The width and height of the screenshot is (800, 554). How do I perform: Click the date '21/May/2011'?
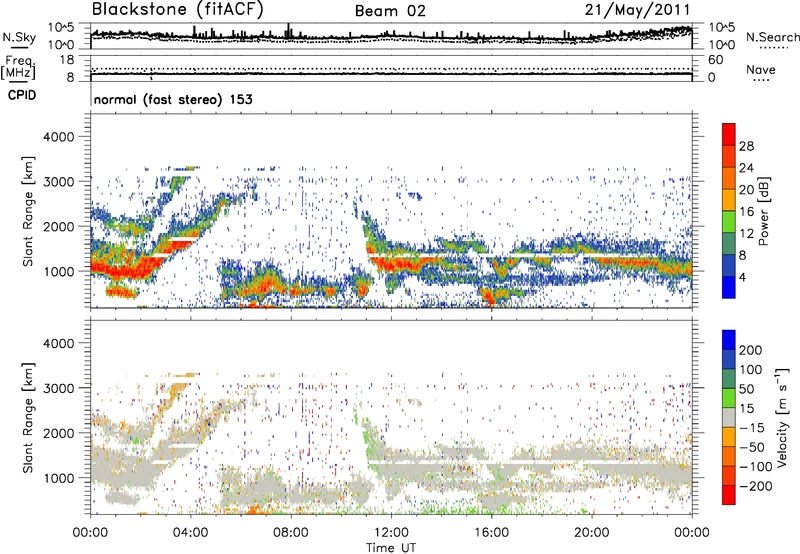coord(637,10)
